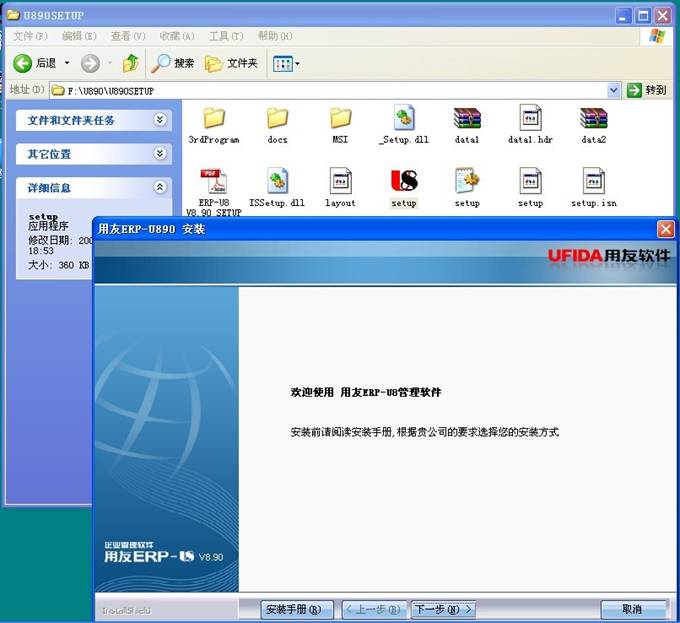The height and width of the screenshot is (623, 680).
Task: Open the Favorites (收藏) menu
Action: (x=177, y=36)
